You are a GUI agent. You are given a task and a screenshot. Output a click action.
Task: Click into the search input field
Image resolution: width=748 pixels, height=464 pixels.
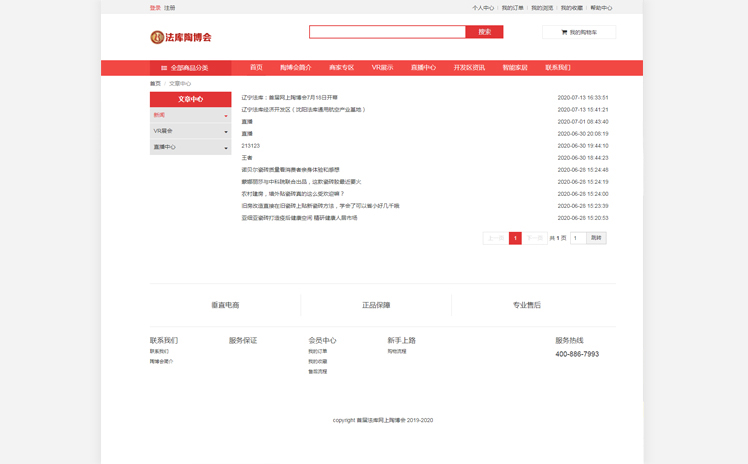point(387,32)
